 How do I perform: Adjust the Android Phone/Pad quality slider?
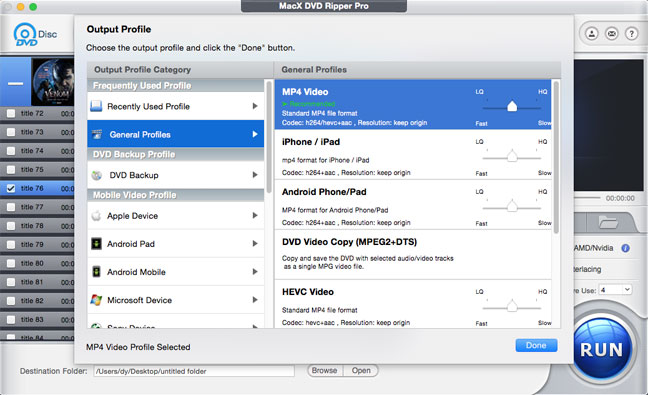tap(512, 207)
